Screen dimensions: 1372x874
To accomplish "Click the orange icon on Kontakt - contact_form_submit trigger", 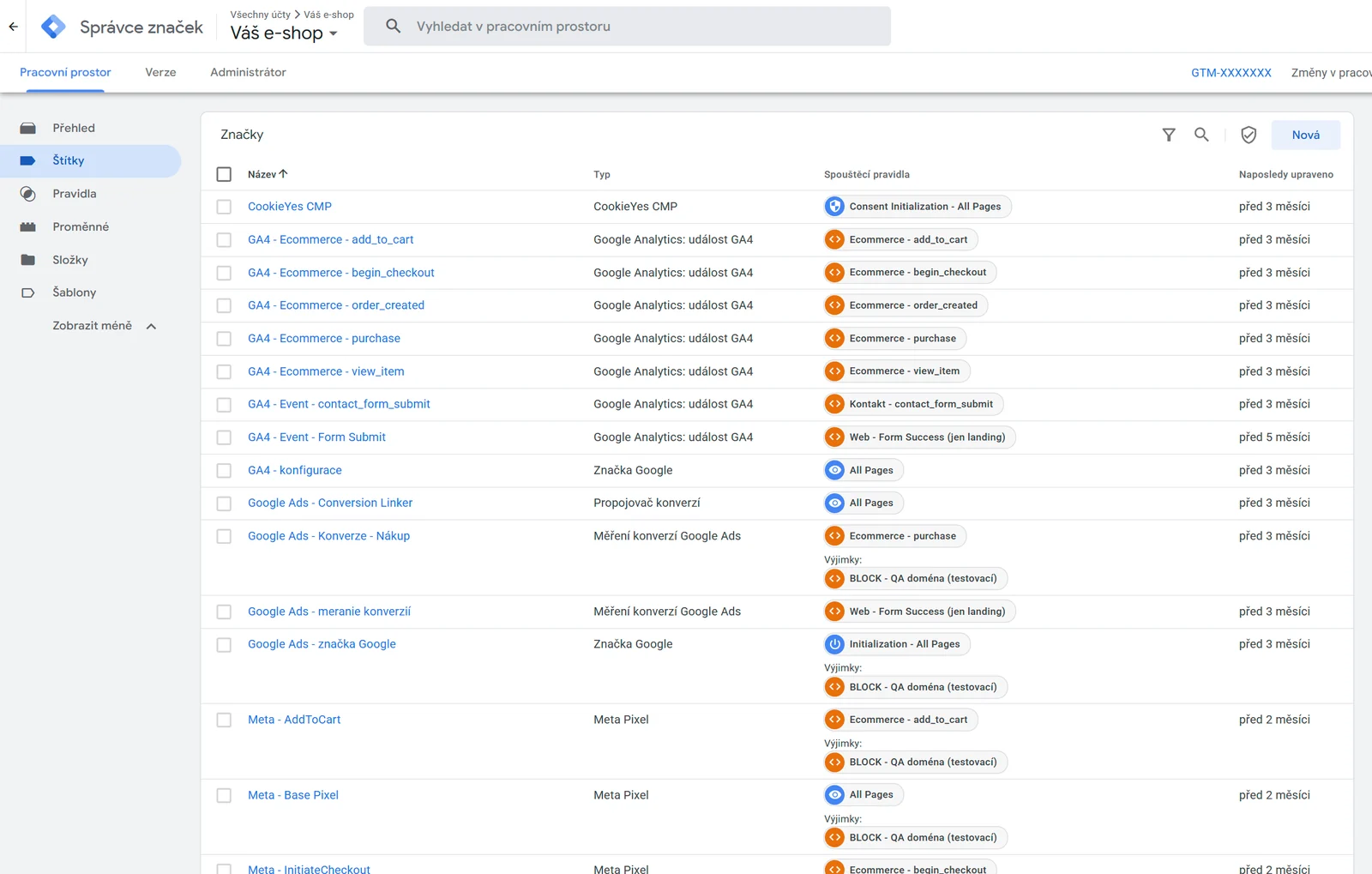I will 834,404.
